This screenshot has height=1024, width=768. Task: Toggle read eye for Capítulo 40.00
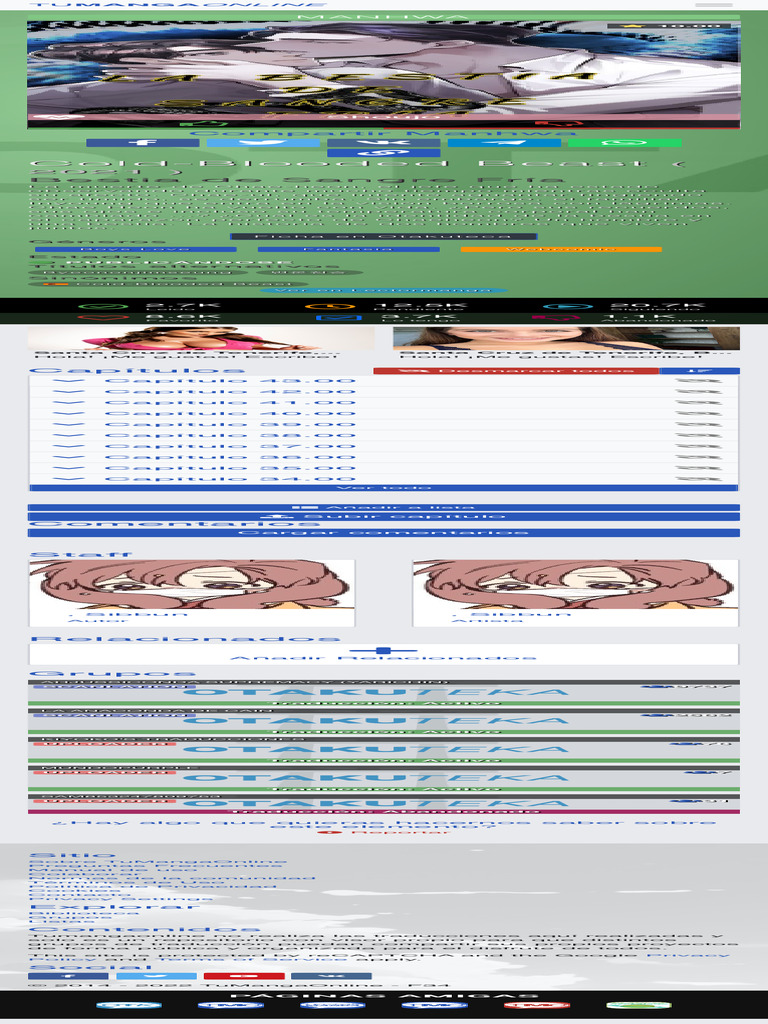[x=699, y=413]
